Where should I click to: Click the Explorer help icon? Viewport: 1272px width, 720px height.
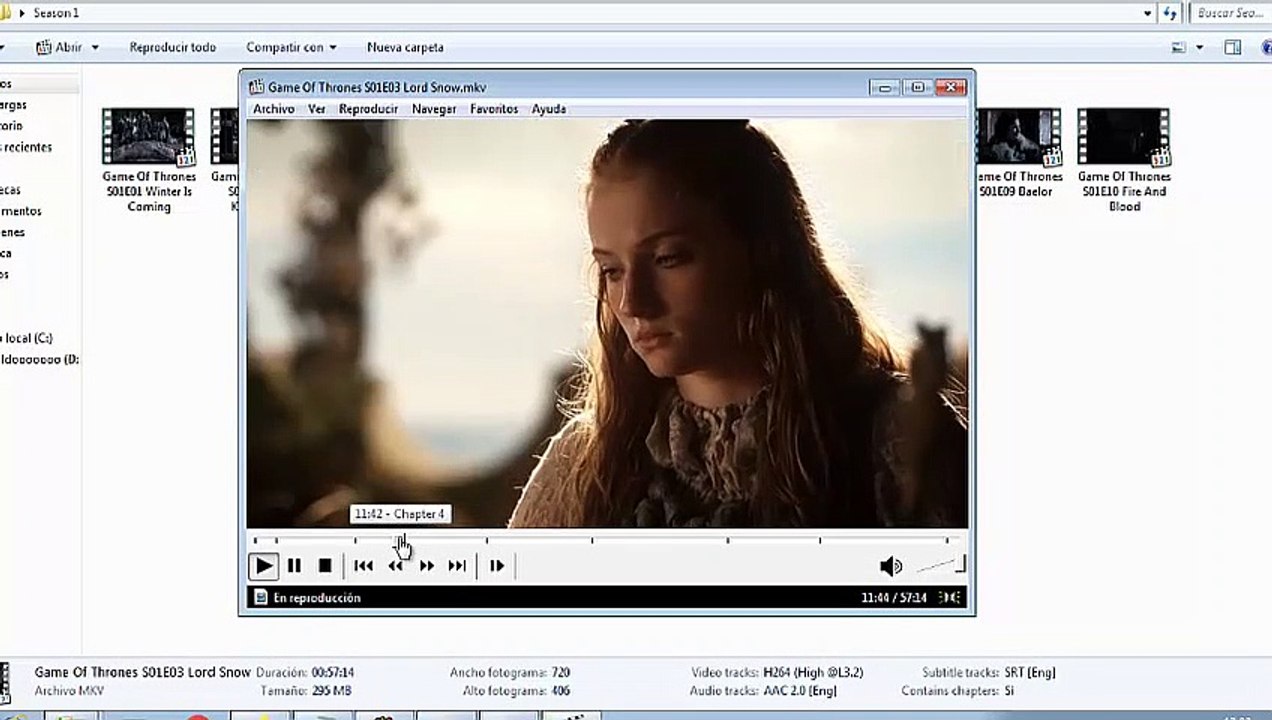pos(1266,47)
